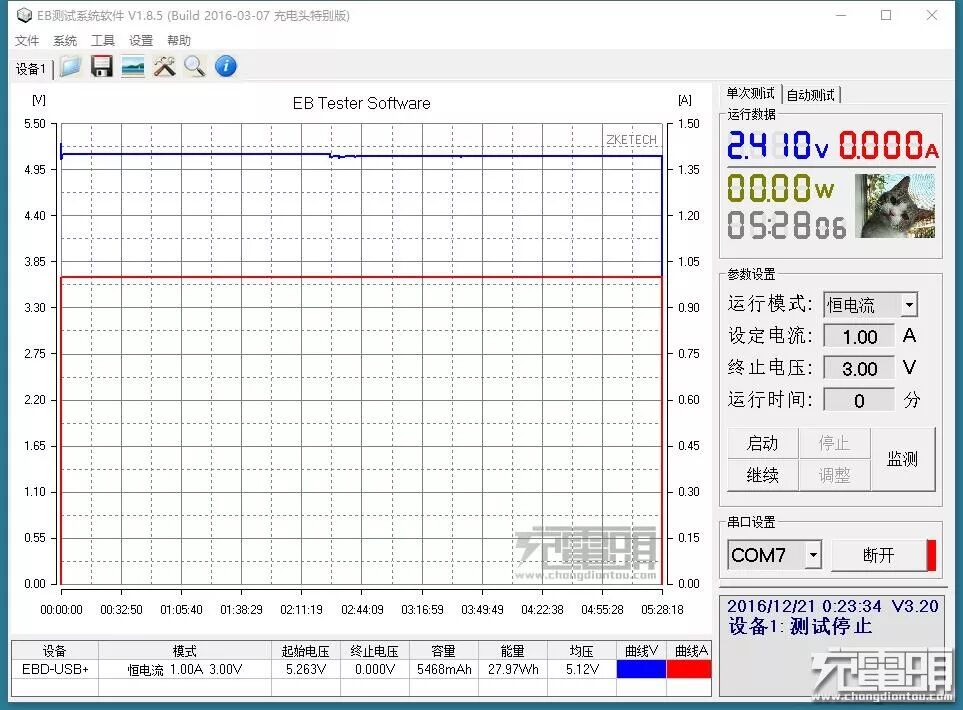Click the voltage reading display
Viewport: 963px width, 710px height.
point(778,146)
